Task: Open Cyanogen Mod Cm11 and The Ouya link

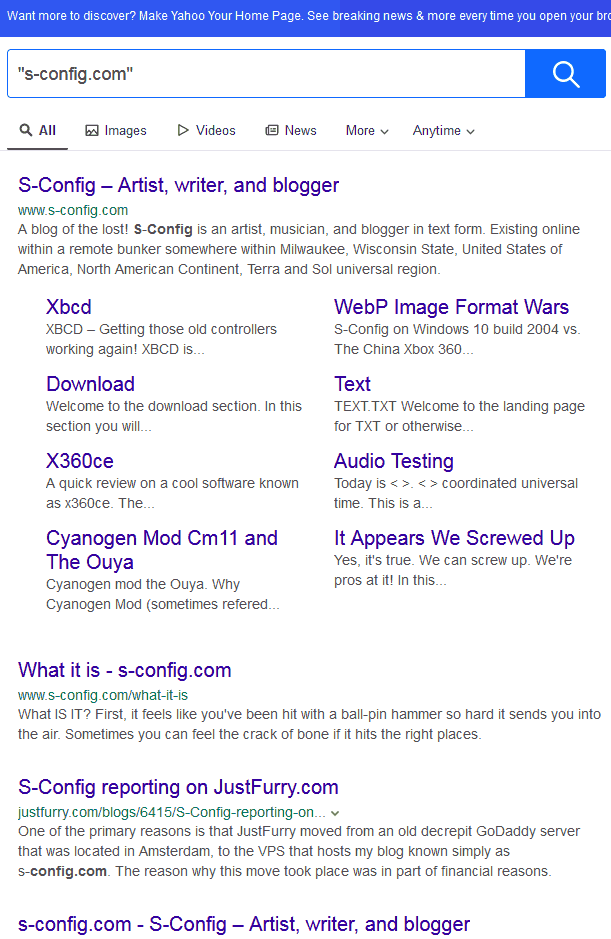Action: 162,550
